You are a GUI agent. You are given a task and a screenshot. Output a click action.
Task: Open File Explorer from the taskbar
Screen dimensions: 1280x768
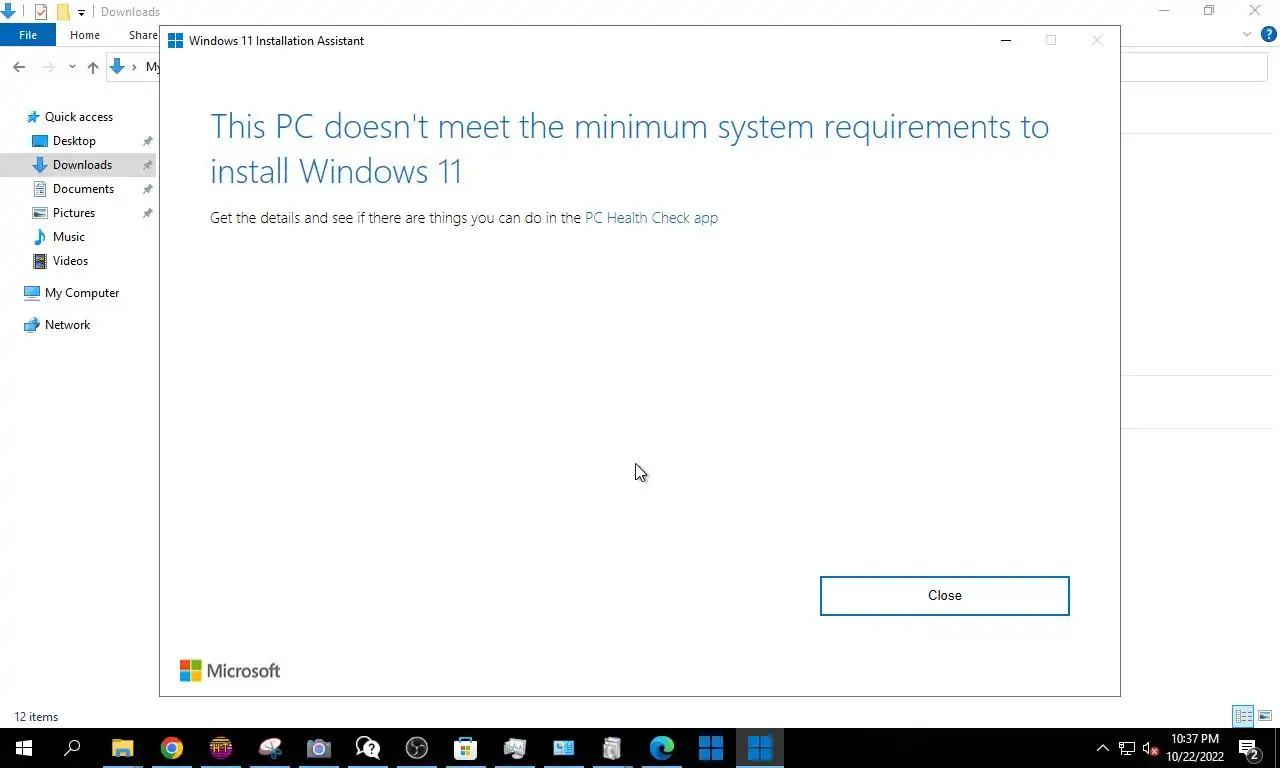[122, 748]
